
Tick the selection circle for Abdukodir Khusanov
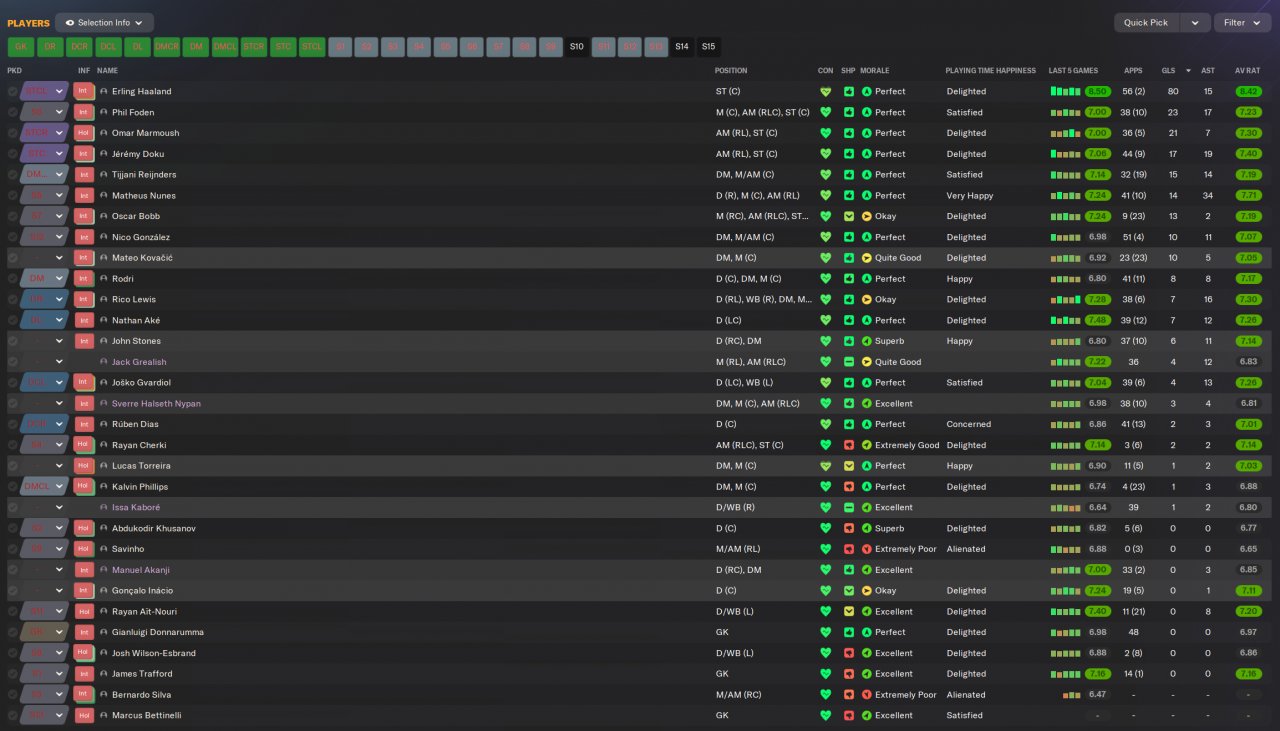[x=13, y=528]
